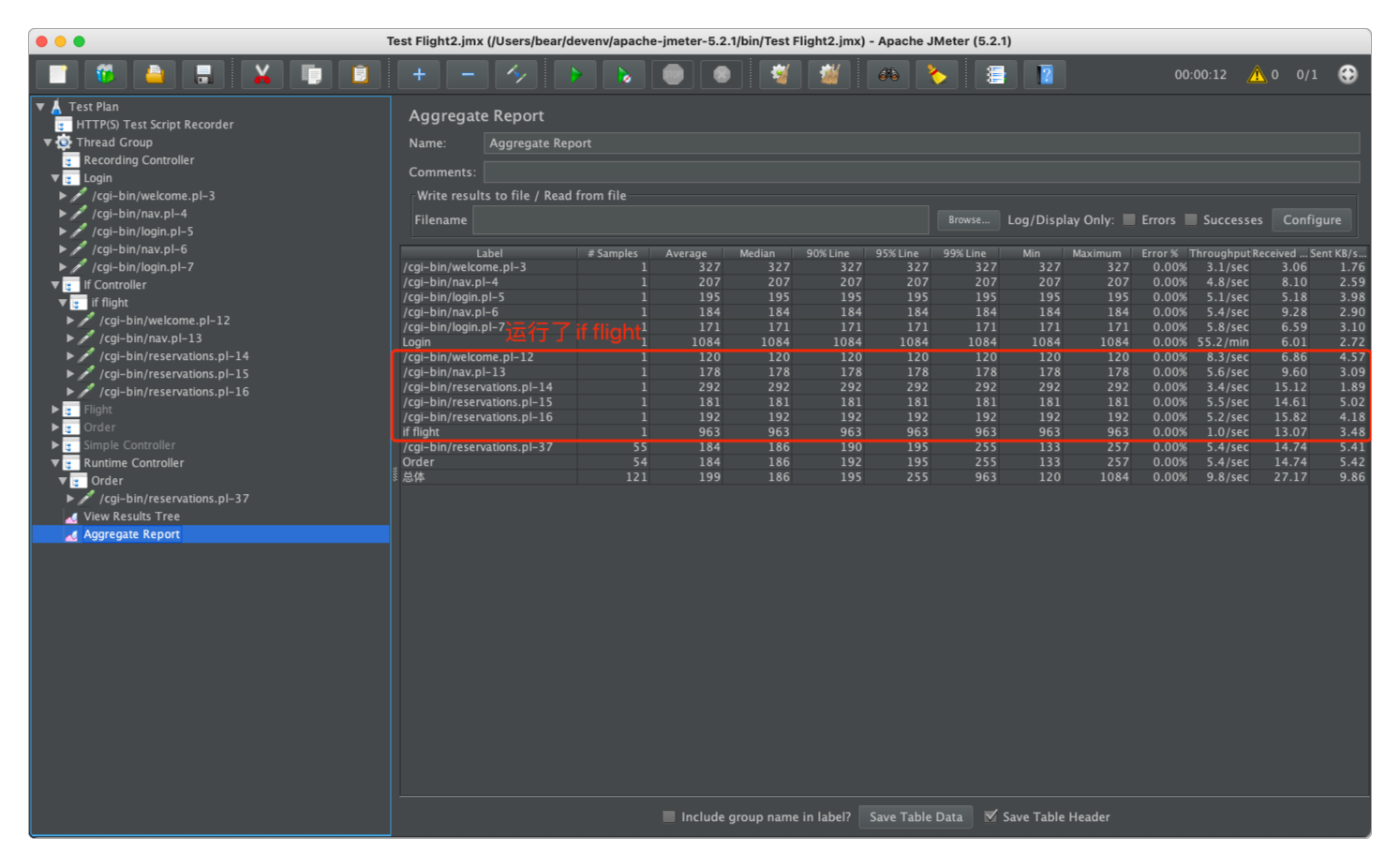Open the Function Helper dialog icon
This screenshot has height=867, width=1400.
tap(996, 75)
